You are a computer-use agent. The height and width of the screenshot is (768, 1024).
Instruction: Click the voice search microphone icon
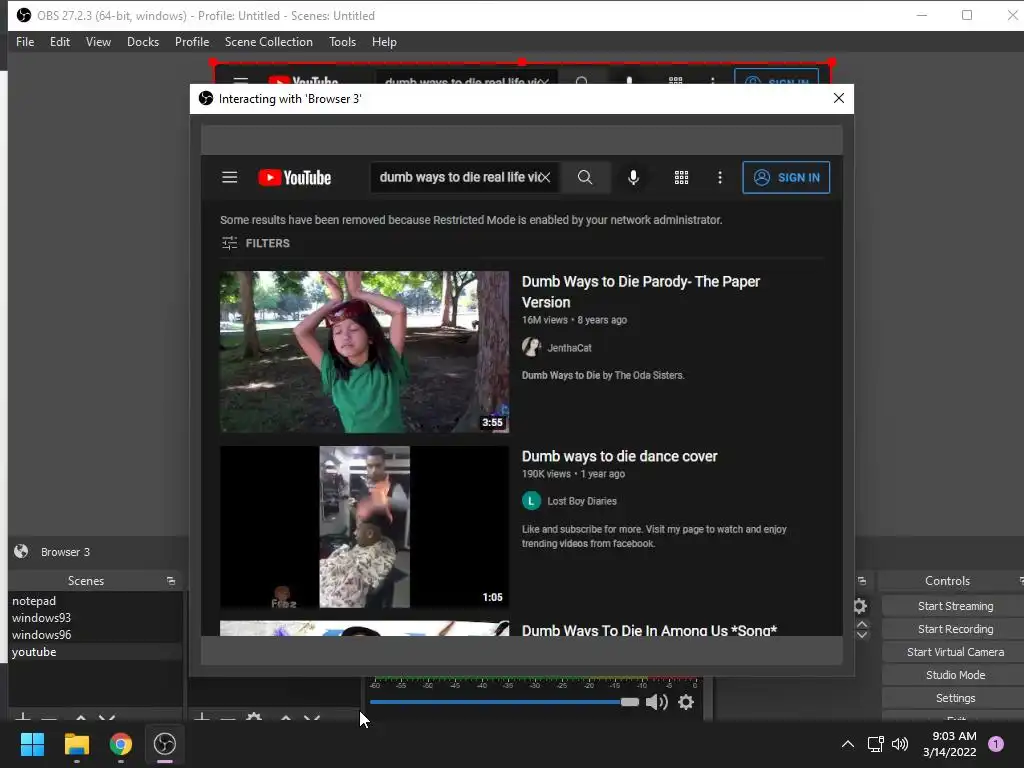click(x=633, y=178)
